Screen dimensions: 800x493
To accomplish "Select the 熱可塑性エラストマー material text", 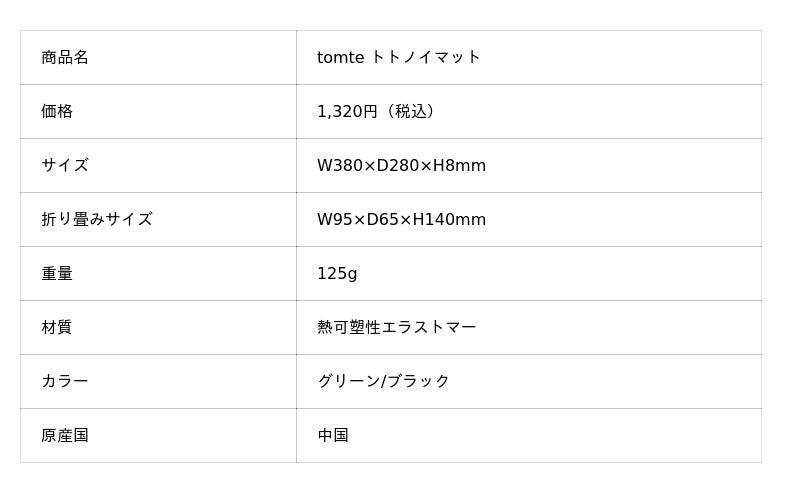I will pos(397,327).
